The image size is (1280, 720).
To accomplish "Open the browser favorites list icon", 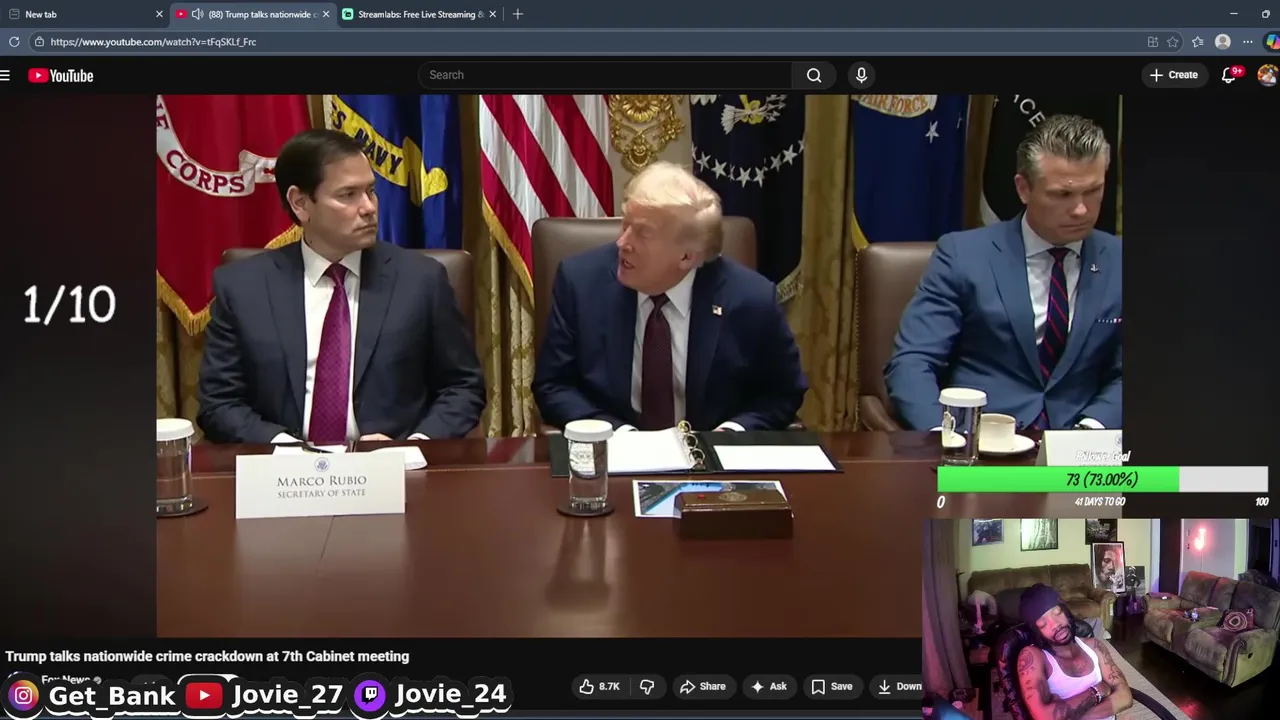I will tap(1197, 42).
